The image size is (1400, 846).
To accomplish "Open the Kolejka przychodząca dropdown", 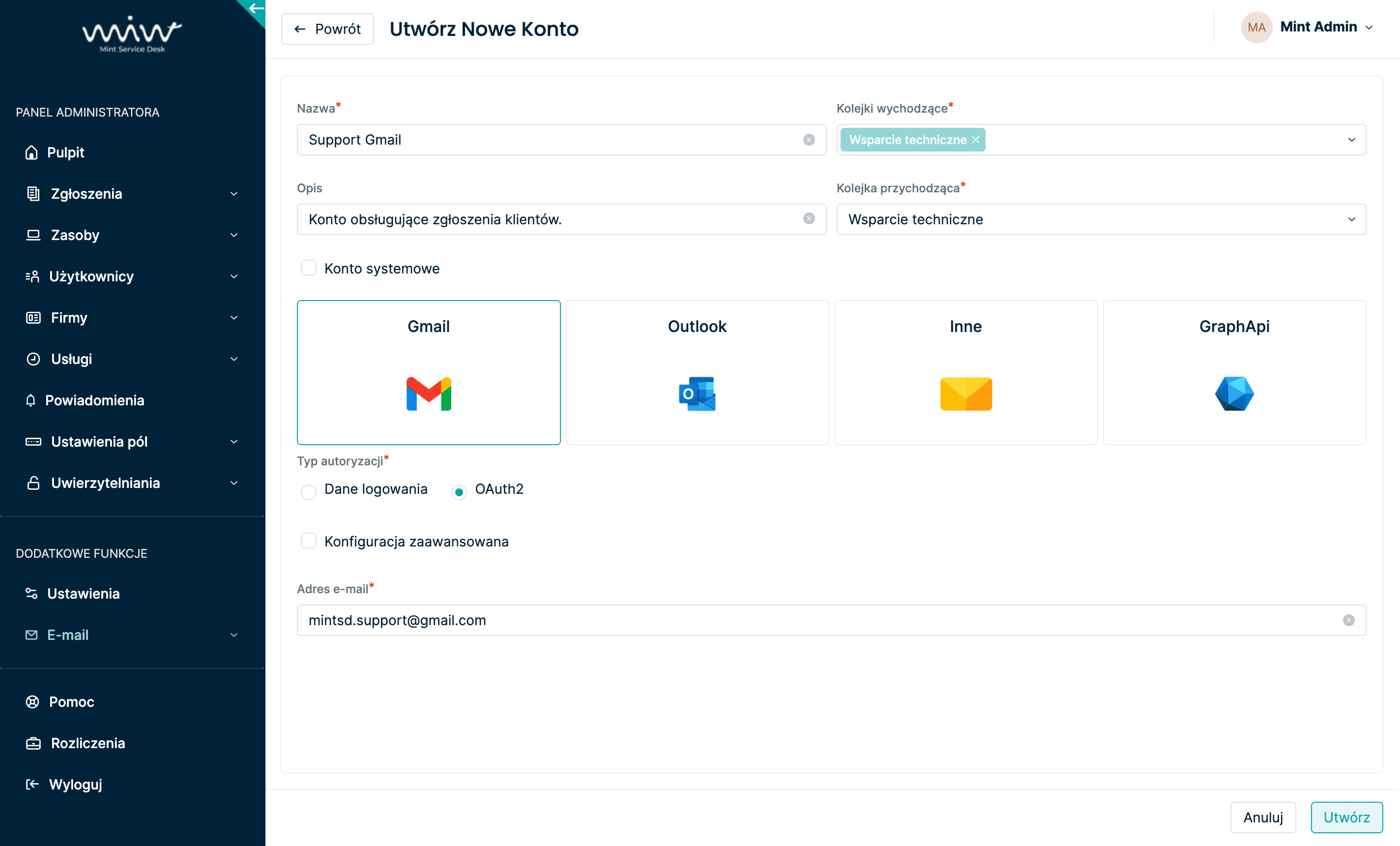I will 1351,219.
